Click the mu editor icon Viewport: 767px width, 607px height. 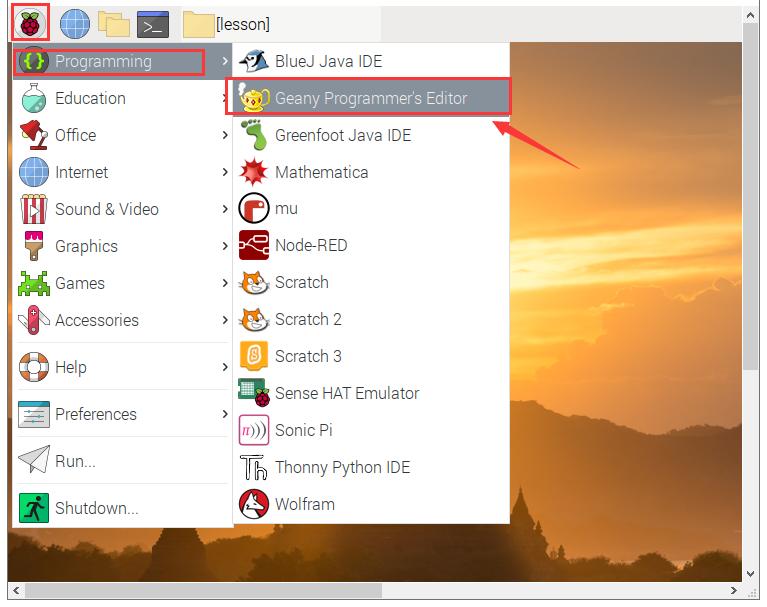[254, 208]
